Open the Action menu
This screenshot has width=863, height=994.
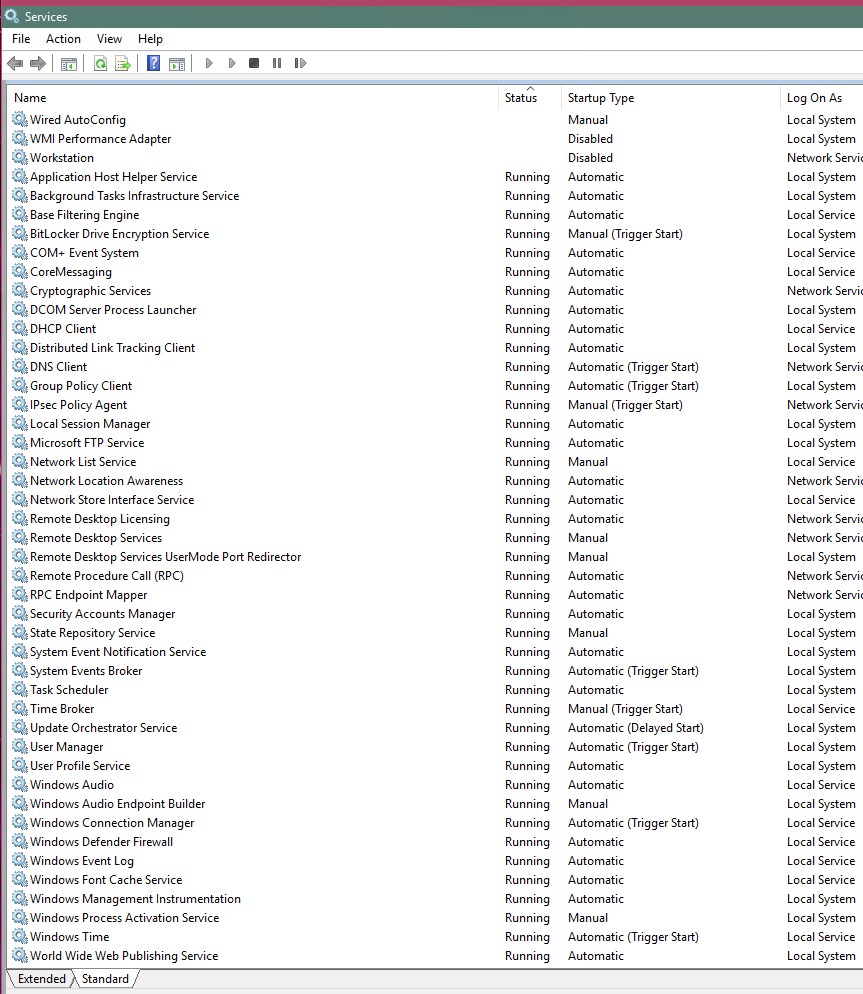[62, 38]
